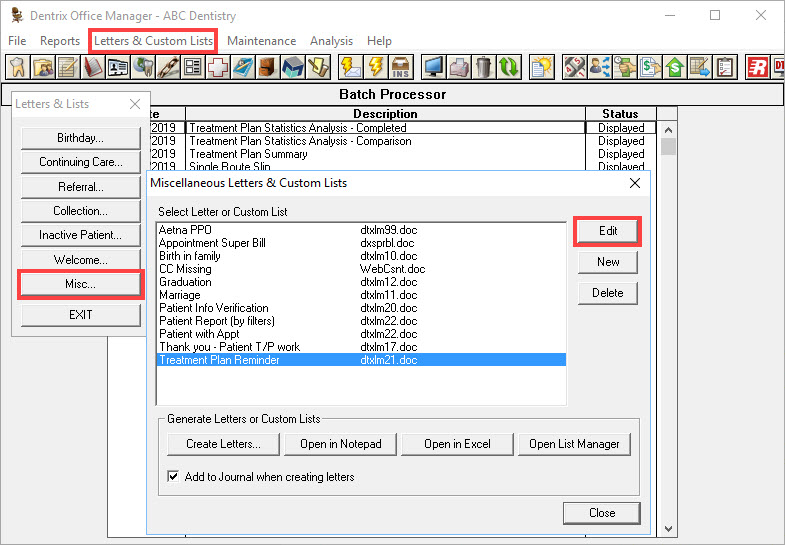Open the tooth Patient Chart icon
Image resolution: width=785 pixels, height=545 pixels.
(x=18, y=67)
